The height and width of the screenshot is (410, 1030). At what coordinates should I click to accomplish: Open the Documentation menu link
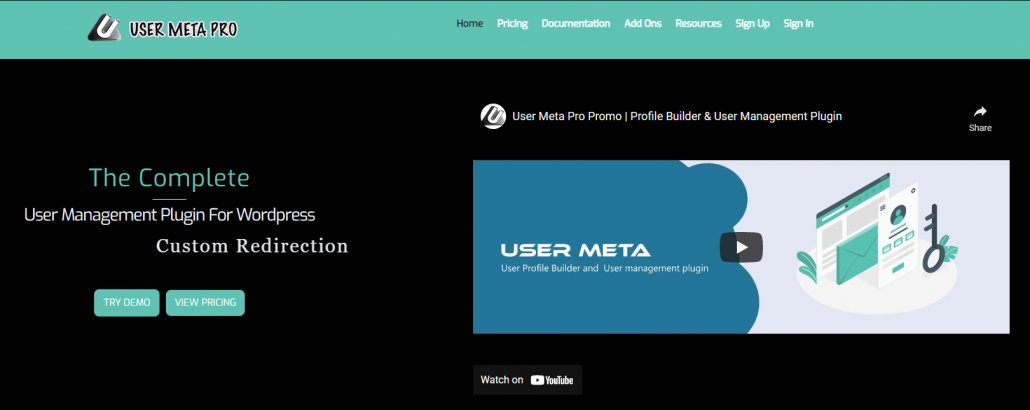575,24
